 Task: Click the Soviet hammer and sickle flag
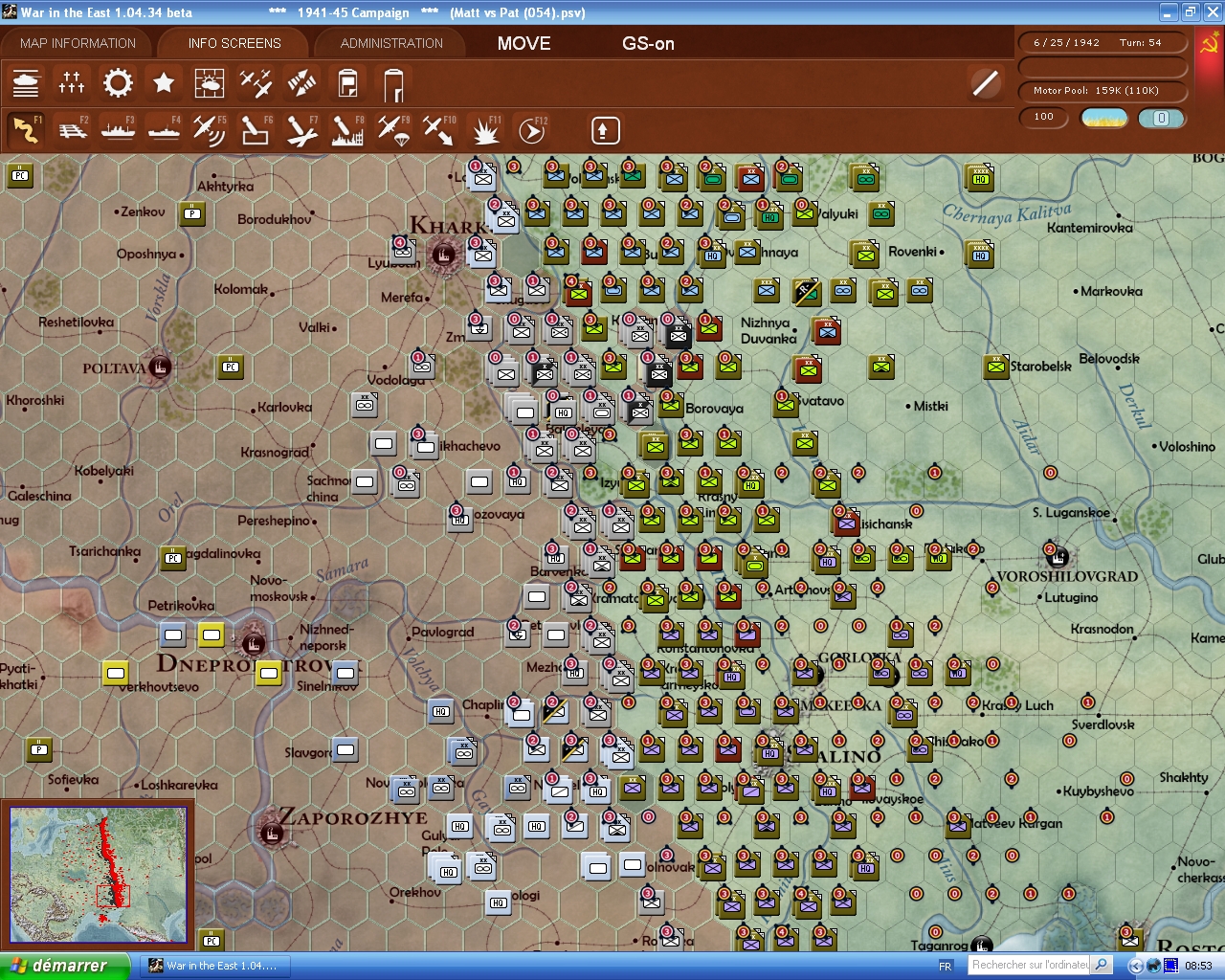coord(1209,44)
